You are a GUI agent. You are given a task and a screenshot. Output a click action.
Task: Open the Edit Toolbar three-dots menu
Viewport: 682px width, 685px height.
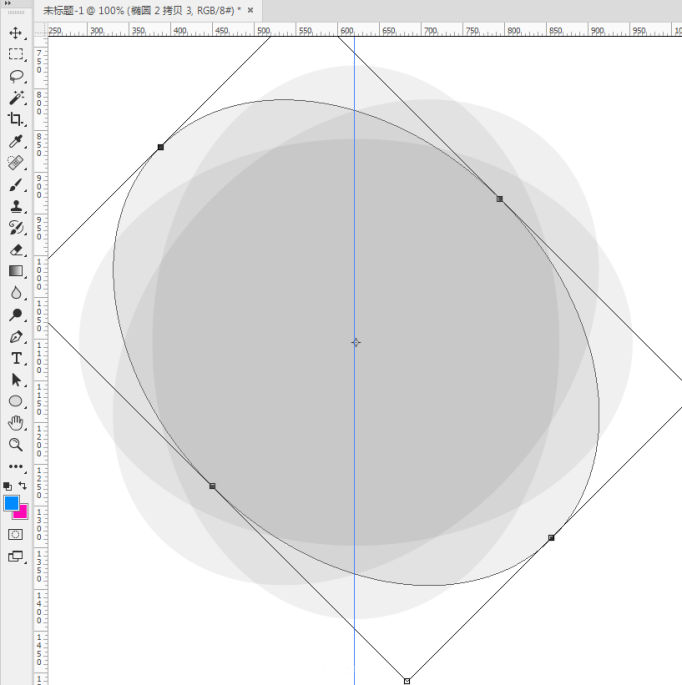16,466
